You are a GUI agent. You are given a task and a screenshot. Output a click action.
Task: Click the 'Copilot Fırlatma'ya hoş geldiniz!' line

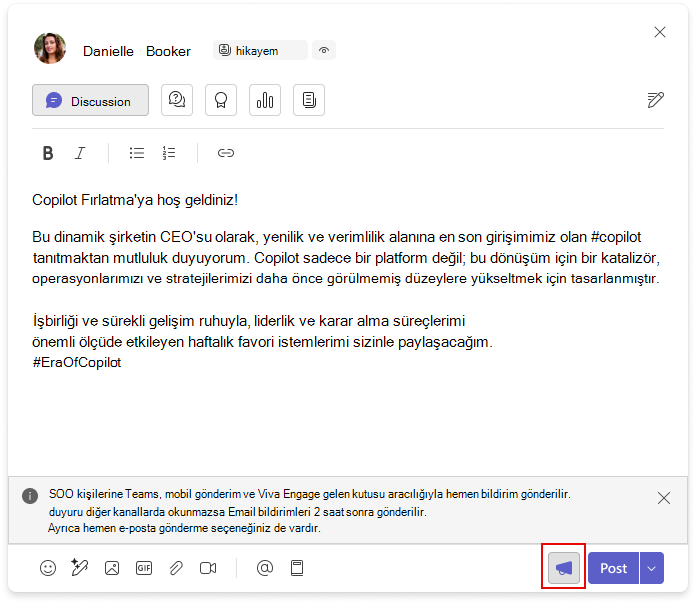click(135, 200)
